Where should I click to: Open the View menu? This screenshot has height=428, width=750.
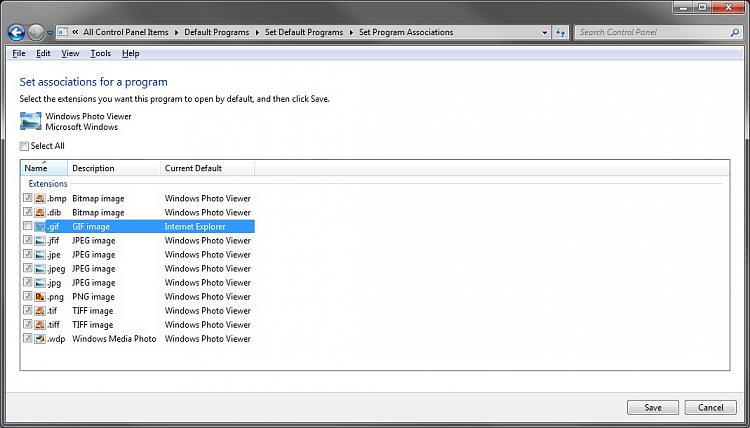click(70, 53)
